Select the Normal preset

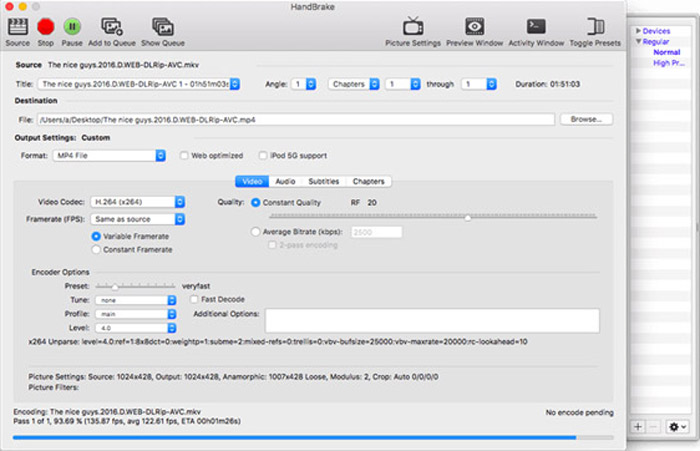tap(667, 52)
